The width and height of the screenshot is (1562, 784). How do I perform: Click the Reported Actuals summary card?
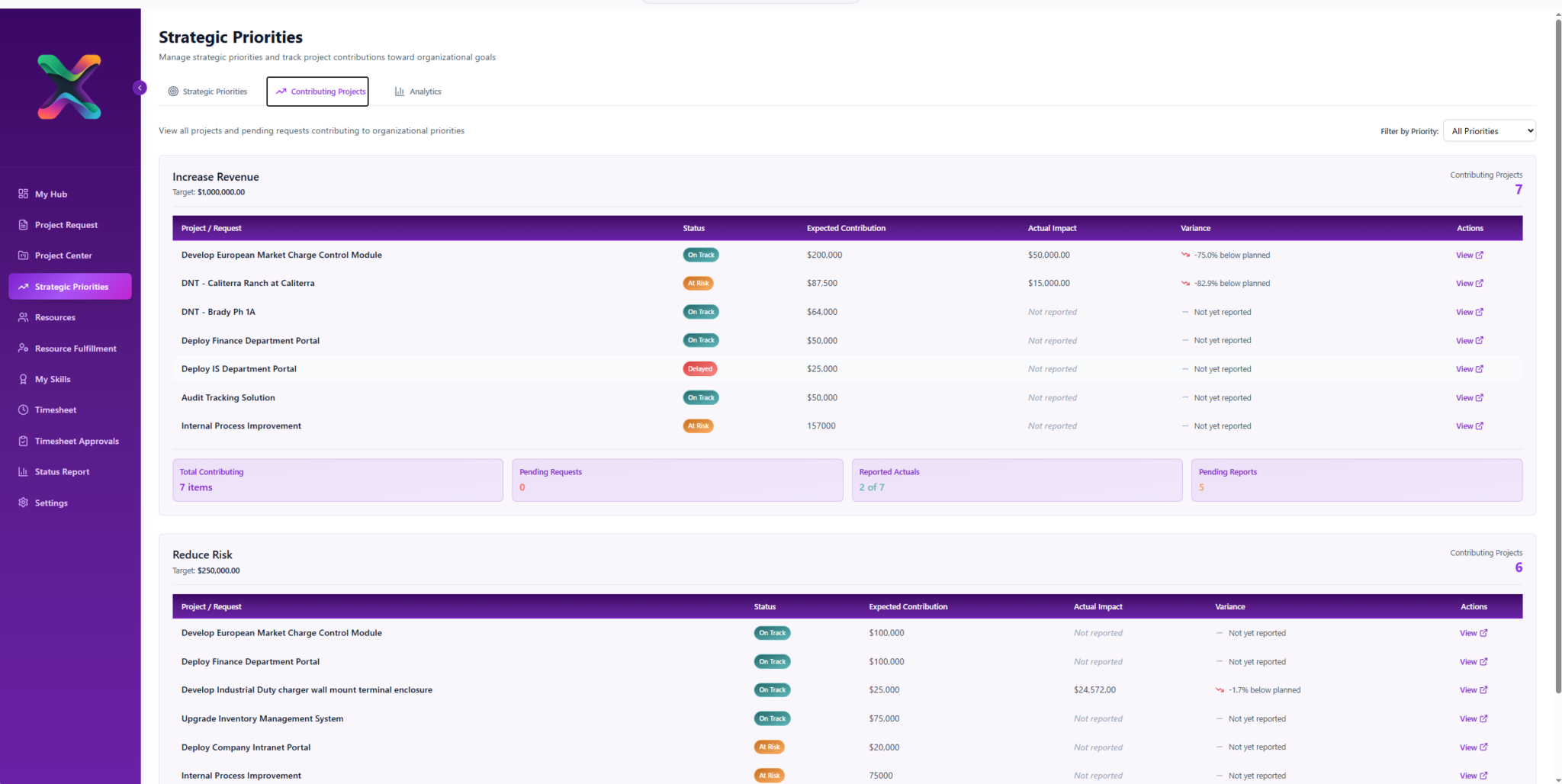coord(1017,480)
